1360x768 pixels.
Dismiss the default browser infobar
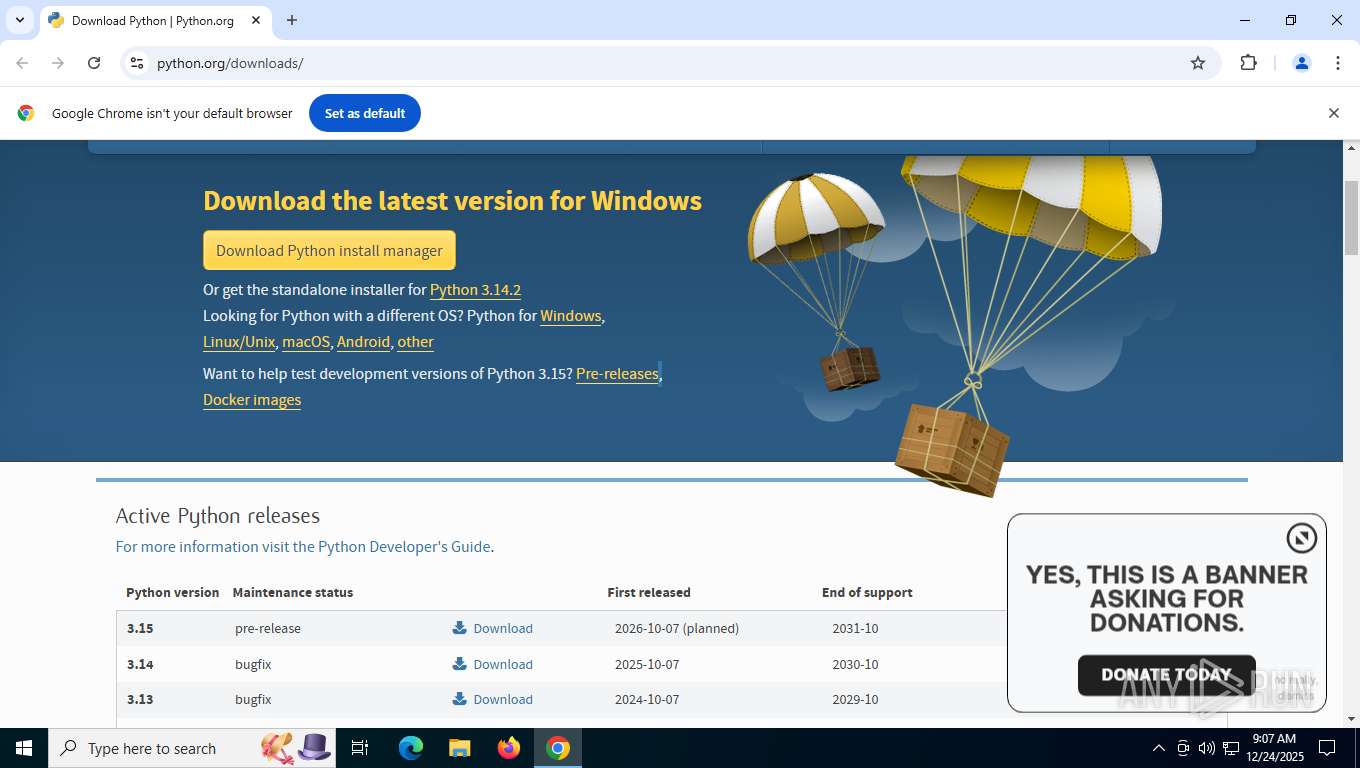[x=1333, y=113]
